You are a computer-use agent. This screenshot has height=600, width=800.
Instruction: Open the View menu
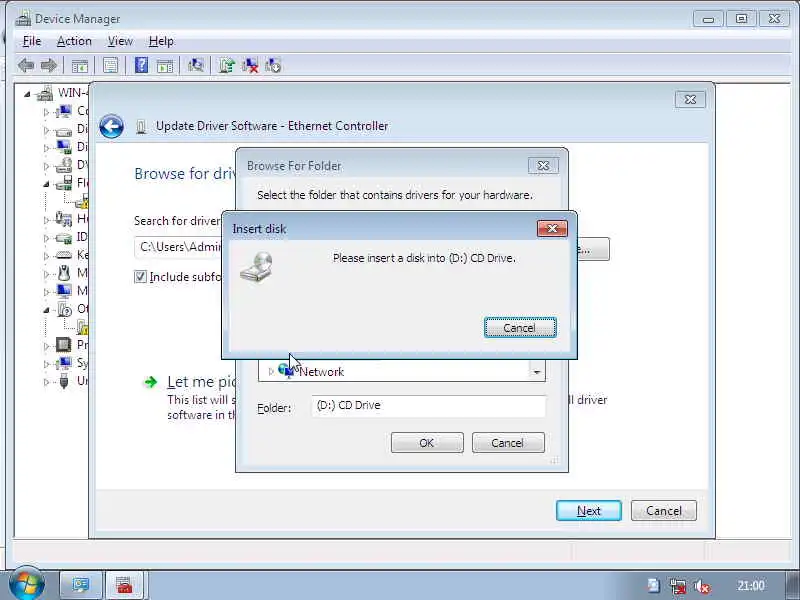point(120,41)
